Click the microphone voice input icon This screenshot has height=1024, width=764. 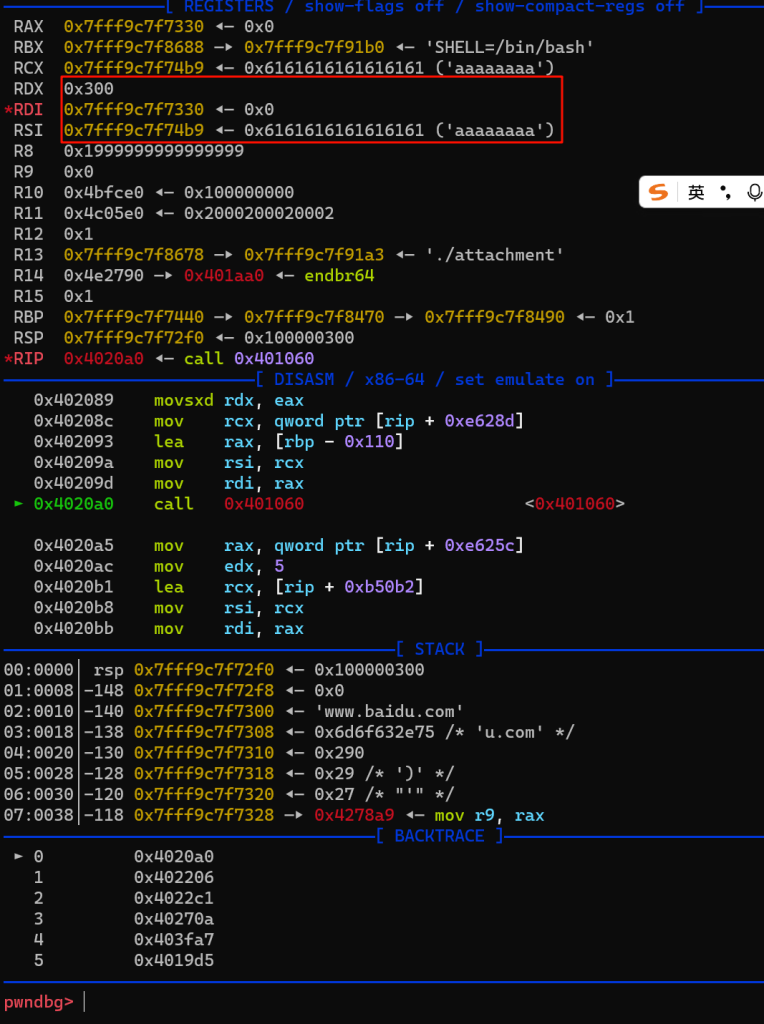click(753, 192)
